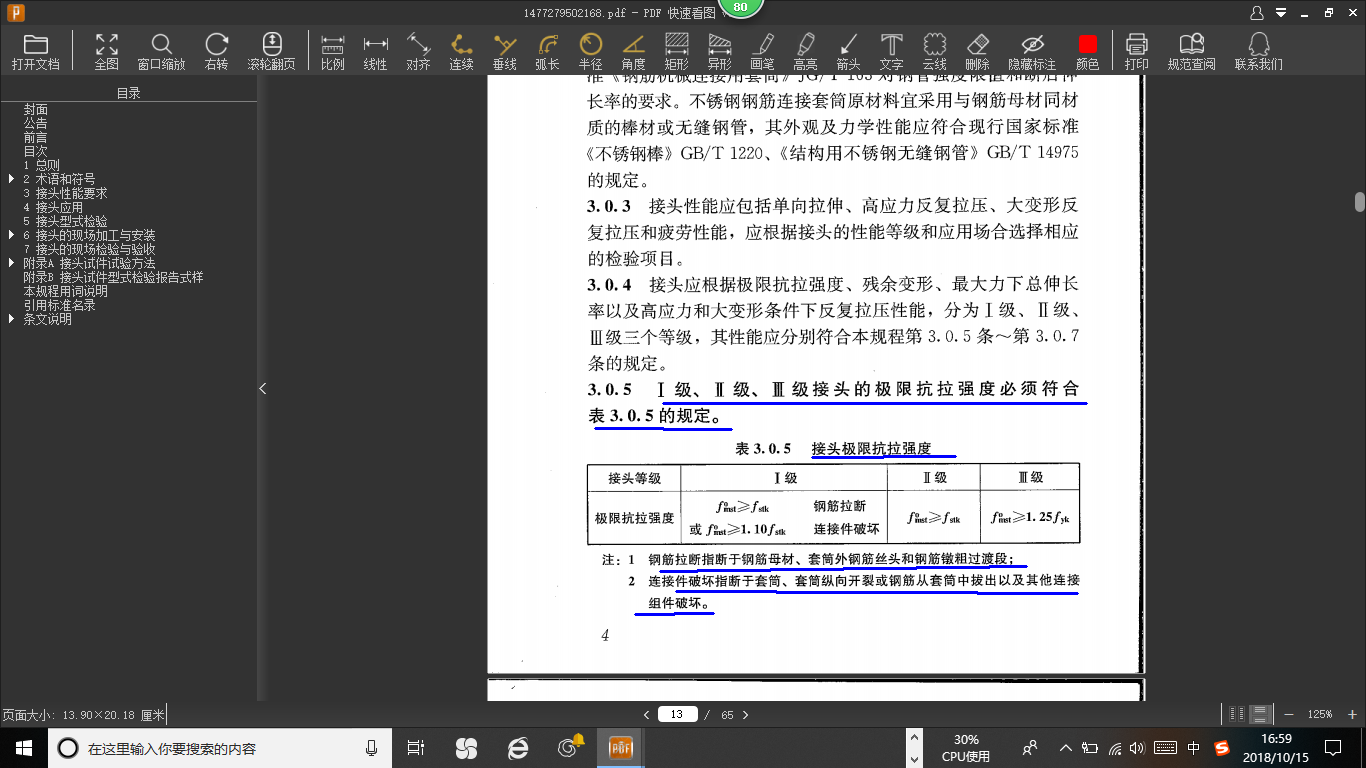Select the 全图 fit-all view tool
This screenshot has height=768, width=1366.
[107, 52]
